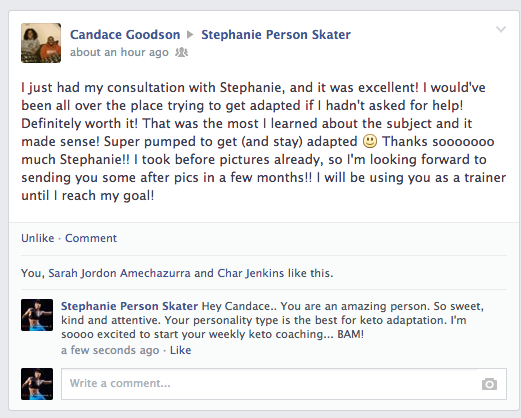The height and width of the screenshot is (418, 521).
Task: Open Char Jenkins' profile
Action: [x=251, y=273]
